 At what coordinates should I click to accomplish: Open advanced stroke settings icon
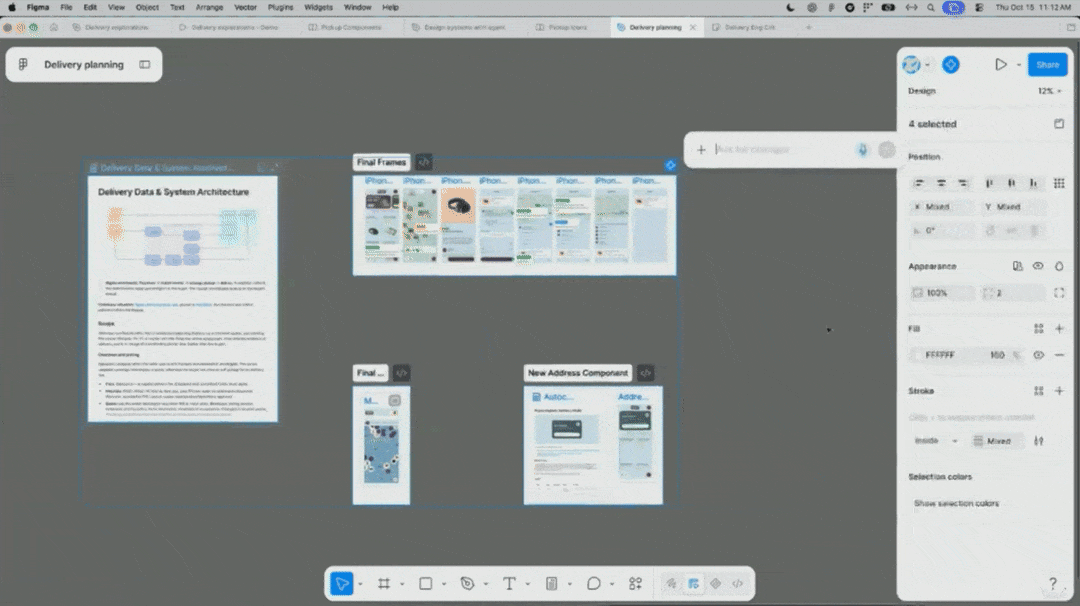(x=1039, y=441)
